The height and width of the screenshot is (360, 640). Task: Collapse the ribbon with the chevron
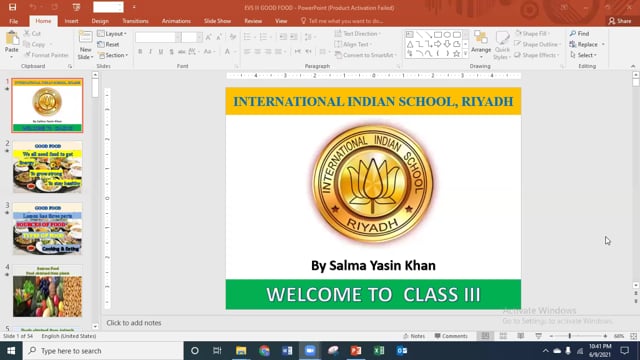click(633, 66)
